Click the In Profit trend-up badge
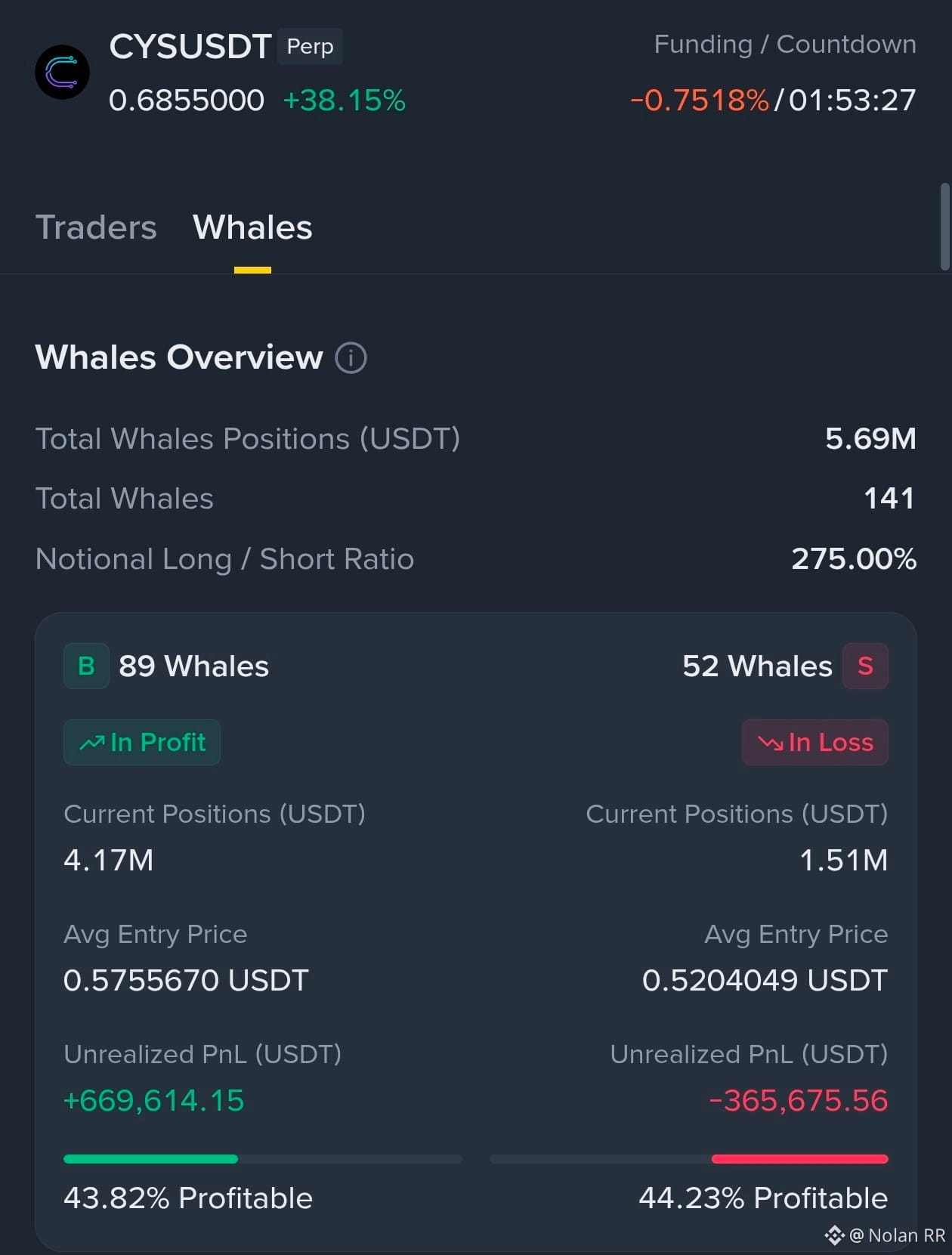Viewport: 952px width, 1255px height. pos(142,742)
